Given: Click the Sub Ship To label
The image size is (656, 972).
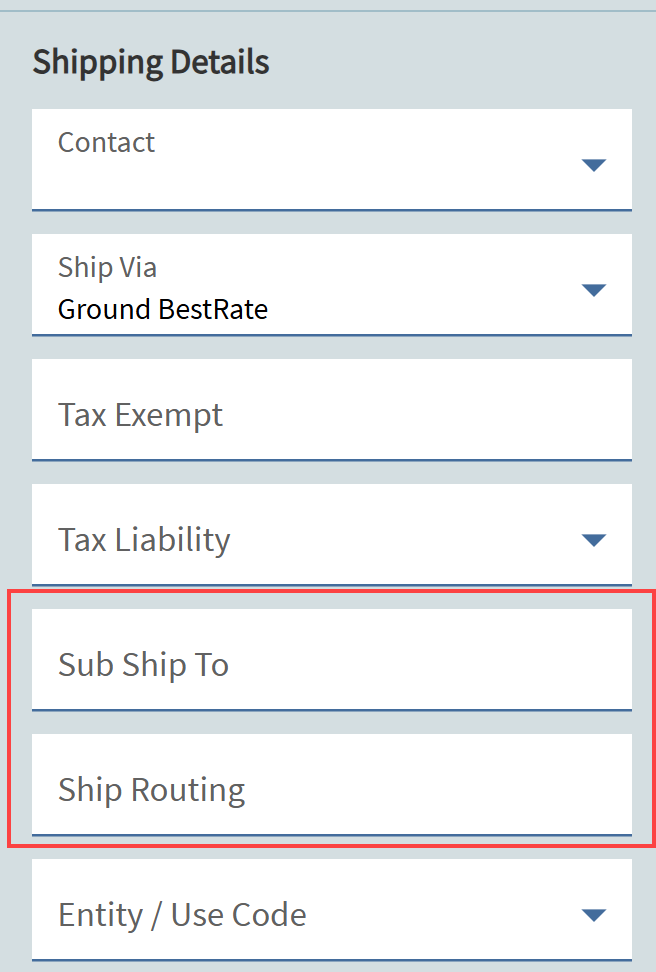Looking at the screenshot, I should coord(143,664).
